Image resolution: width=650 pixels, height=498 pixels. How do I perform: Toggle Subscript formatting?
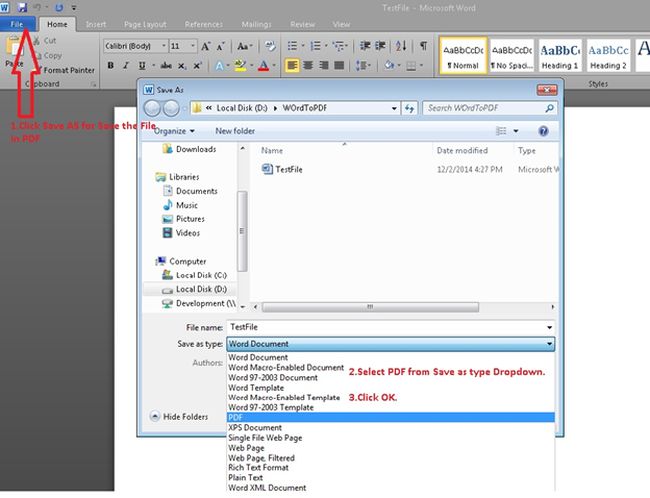pos(182,66)
